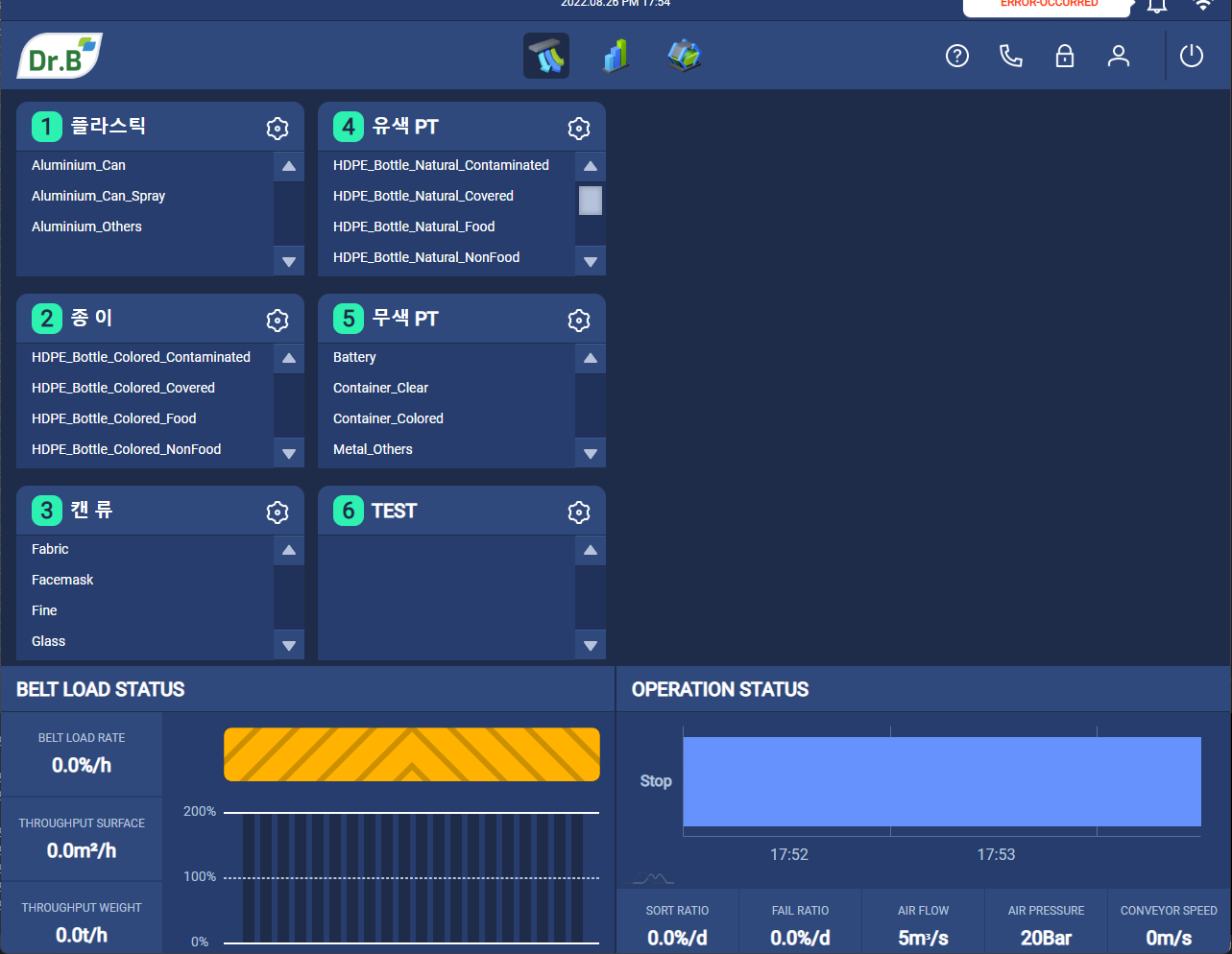Screen dimensions: 1232x954
Task: Open the statistics bar chart view
Action: [616, 56]
